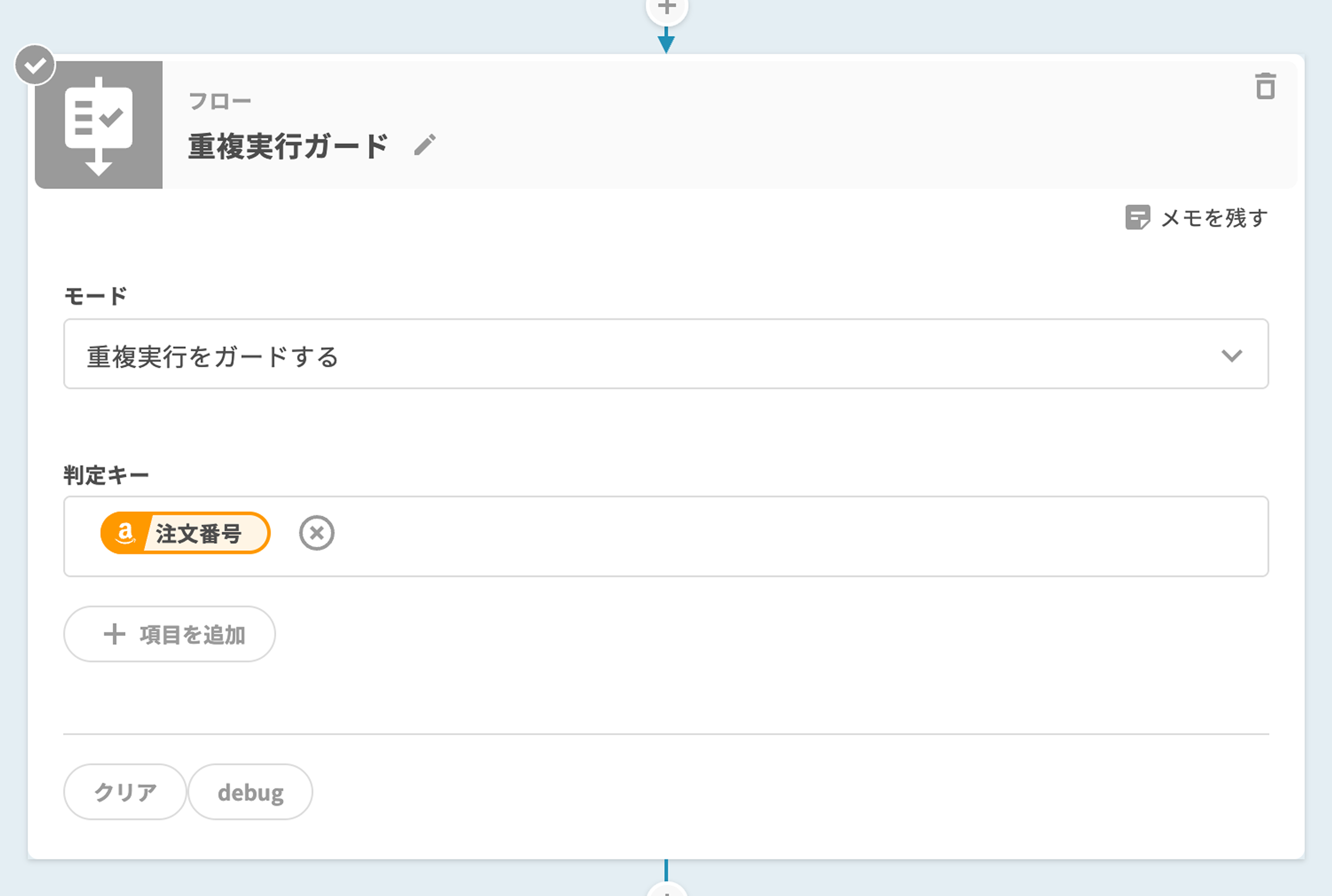This screenshot has width=1332, height=896.
Task: Click pencil icon to rename step
Action: pos(425,145)
